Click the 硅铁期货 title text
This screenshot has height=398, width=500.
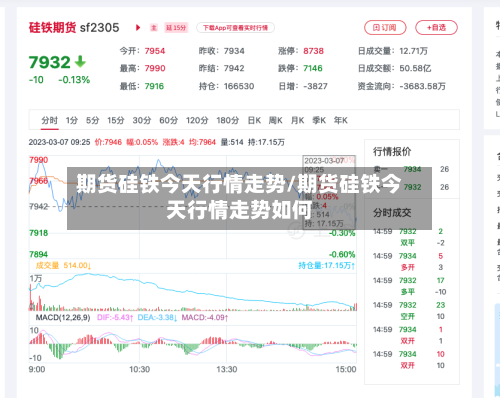[52, 28]
